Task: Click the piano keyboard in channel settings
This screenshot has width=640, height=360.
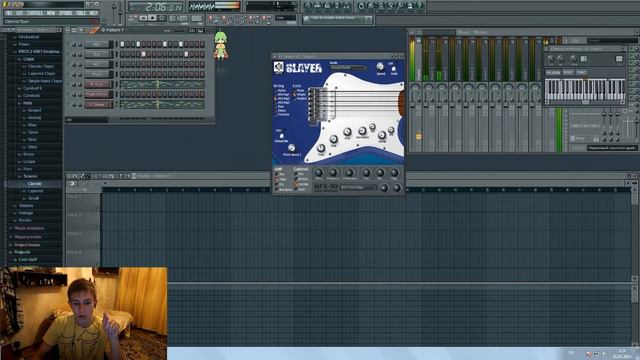Action: [x=584, y=90]
